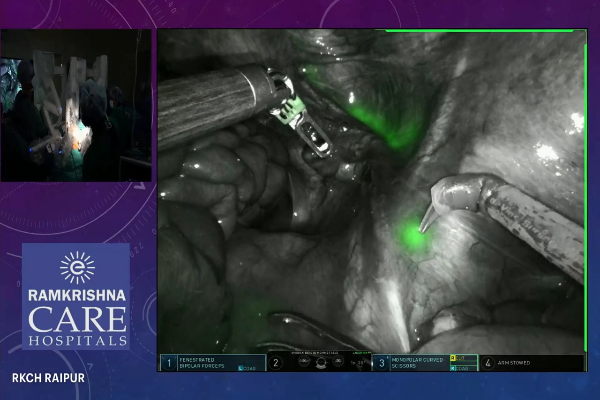The width and height of the screenshot is (600, 400).
Task: Click the left circular icon in arm 2 panel
Action: (x=304, y=361)
